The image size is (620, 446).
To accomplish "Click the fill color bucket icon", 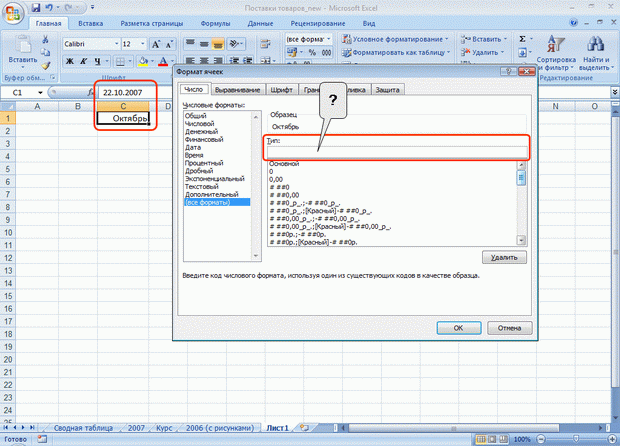I will coord(143,61).
